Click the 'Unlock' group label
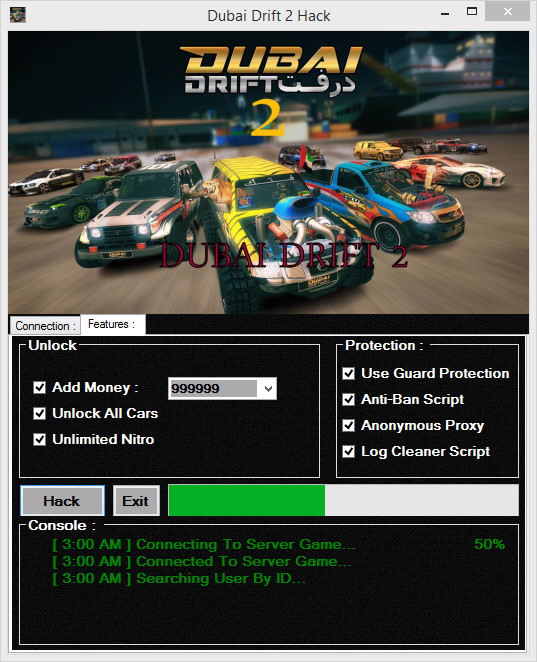This screenshot has width=537, height=662. [52, 345]
